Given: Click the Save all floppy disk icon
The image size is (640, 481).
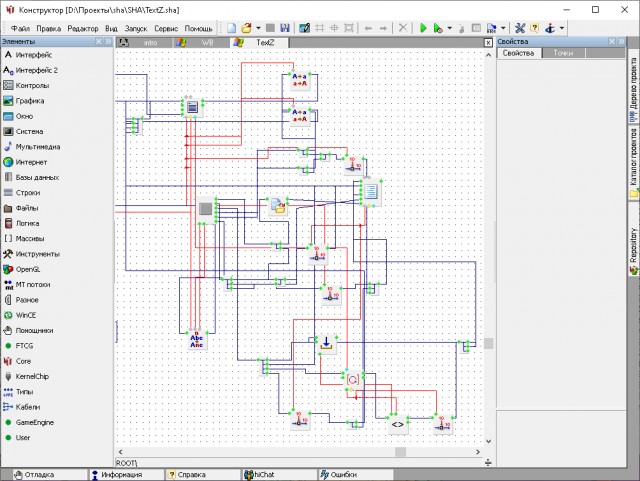Looking at the screenshot, I should (285, 28).
